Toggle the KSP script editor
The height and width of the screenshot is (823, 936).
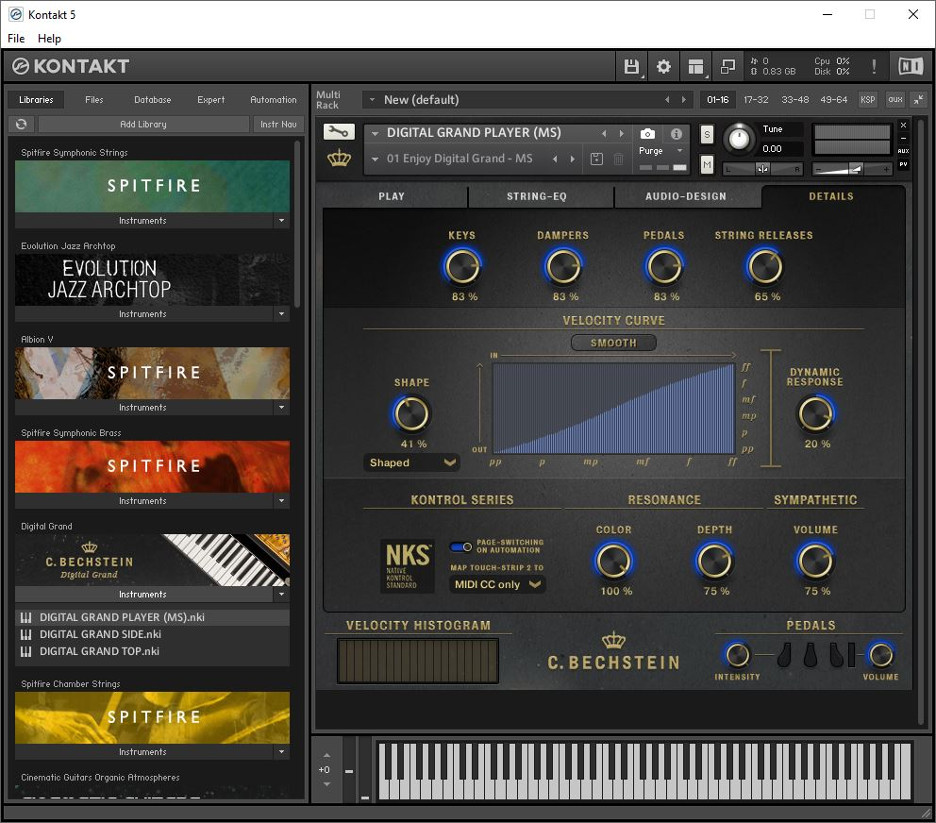pyautogui.click(x=867, y=100)
